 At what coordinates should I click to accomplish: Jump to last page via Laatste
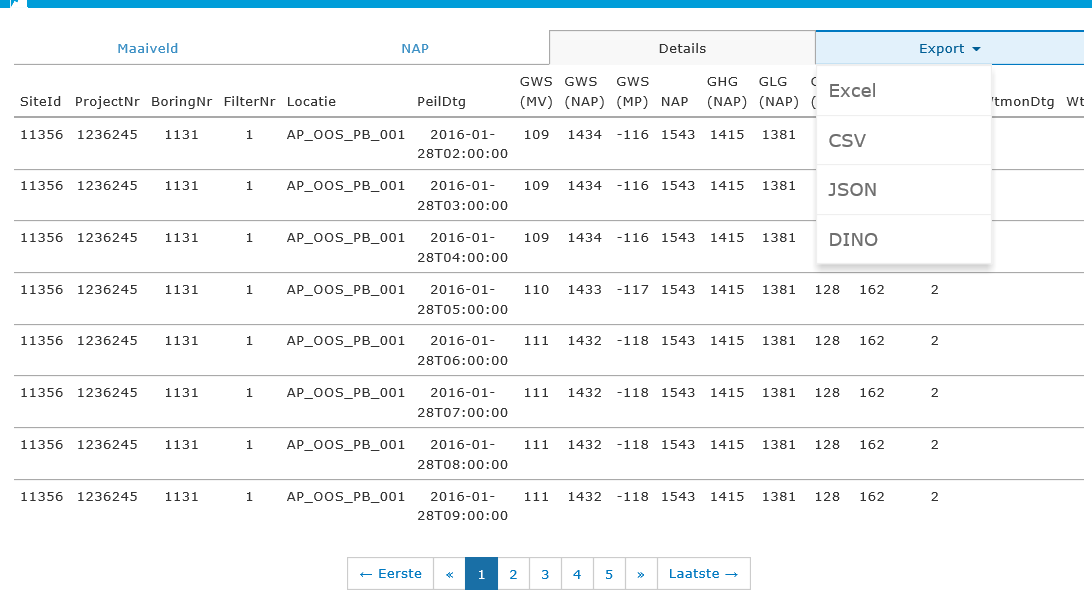point(703,573)
